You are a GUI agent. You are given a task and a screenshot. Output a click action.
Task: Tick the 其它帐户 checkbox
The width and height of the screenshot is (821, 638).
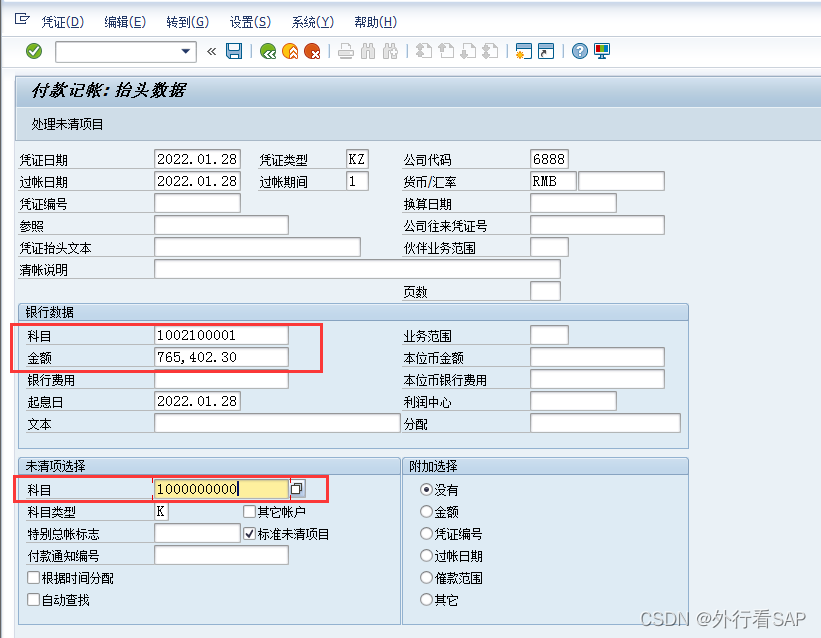tap(250, 511)
